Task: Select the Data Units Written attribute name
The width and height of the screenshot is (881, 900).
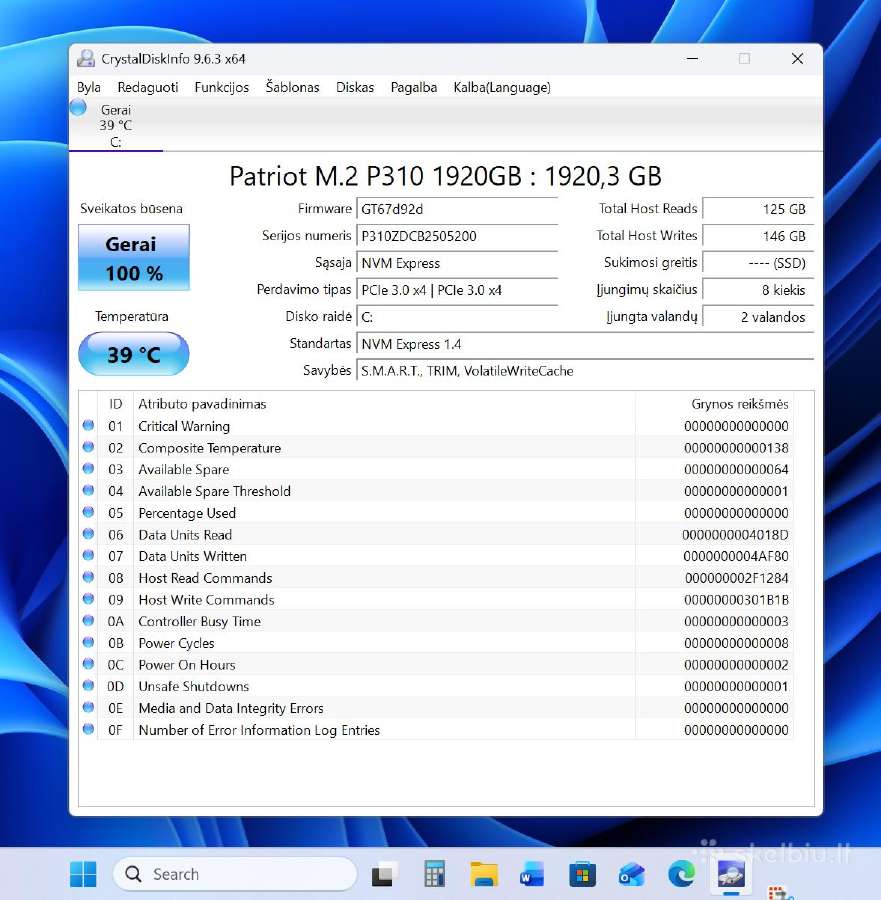Action: (192, 556)
